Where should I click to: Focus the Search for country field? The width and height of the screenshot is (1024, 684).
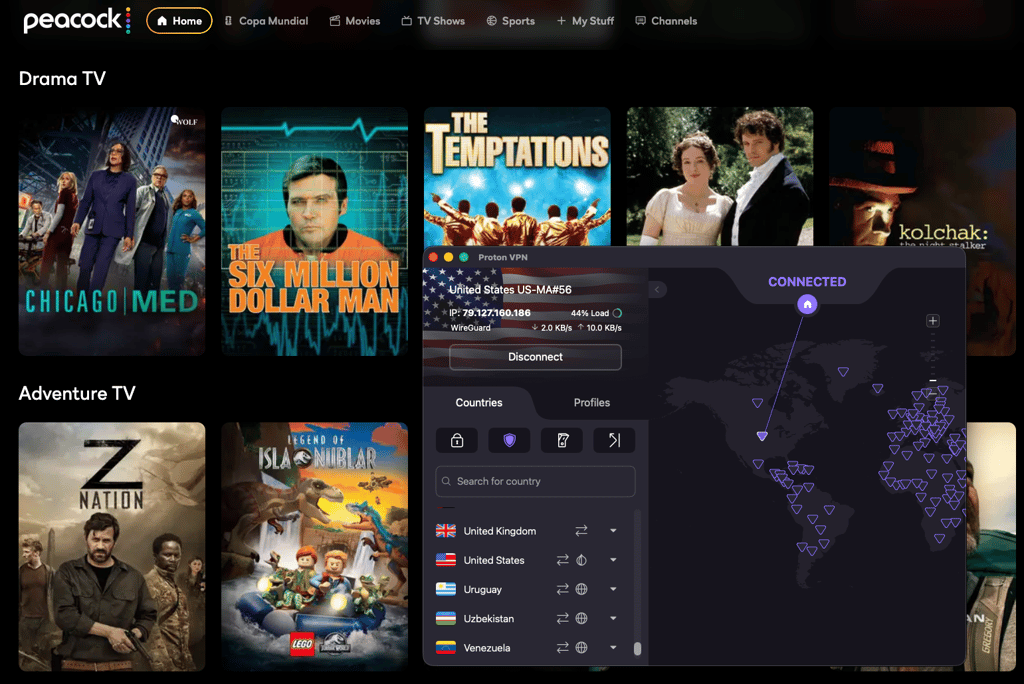[535, 481]
